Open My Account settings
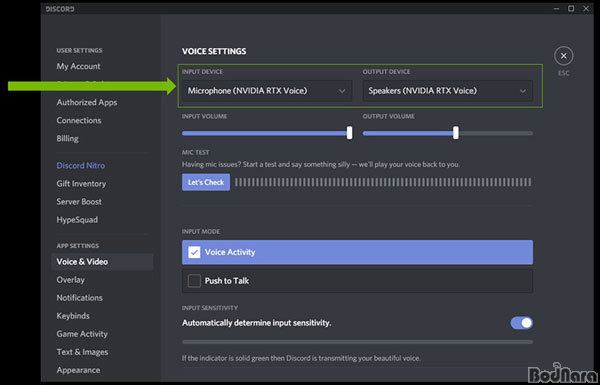 (78, 66)
